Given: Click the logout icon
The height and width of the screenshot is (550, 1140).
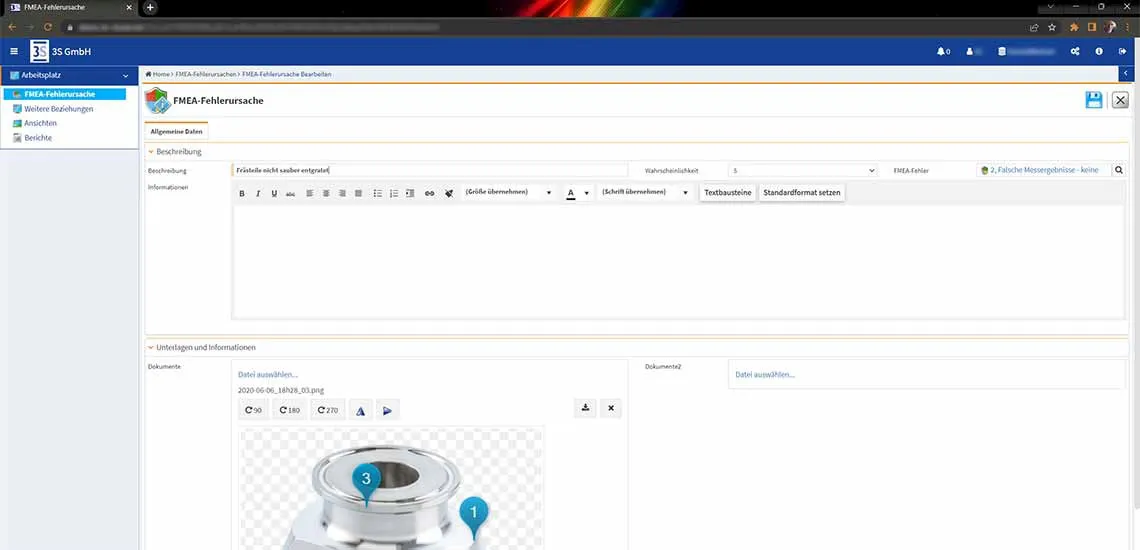Looking at the screenshot, I should [x=1123, y=52].
